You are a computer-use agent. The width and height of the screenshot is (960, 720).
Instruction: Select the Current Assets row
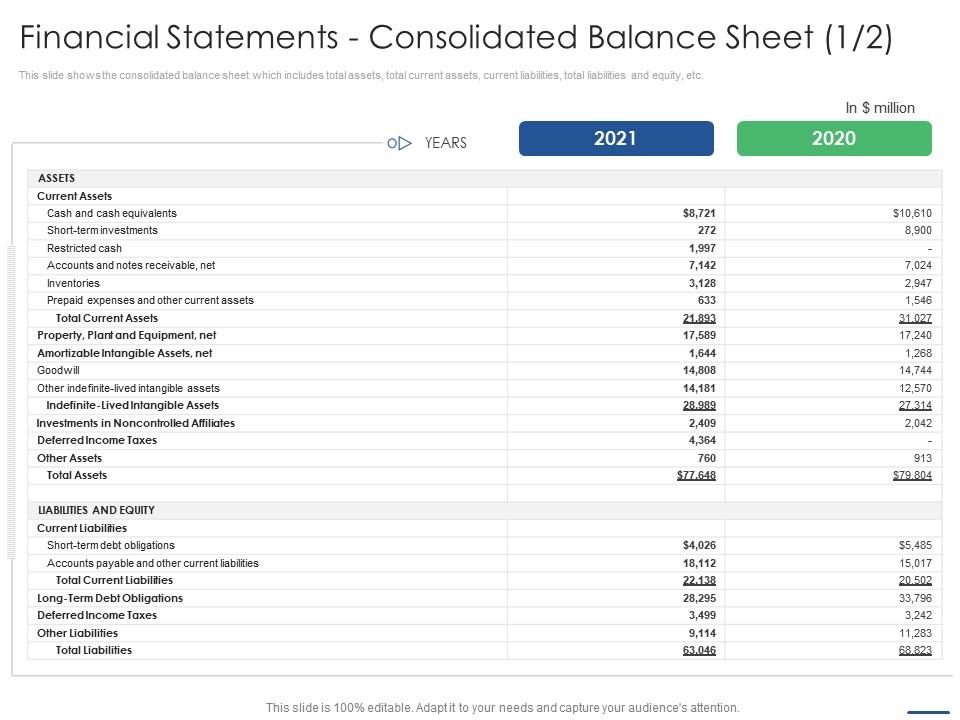click(75, 195)
